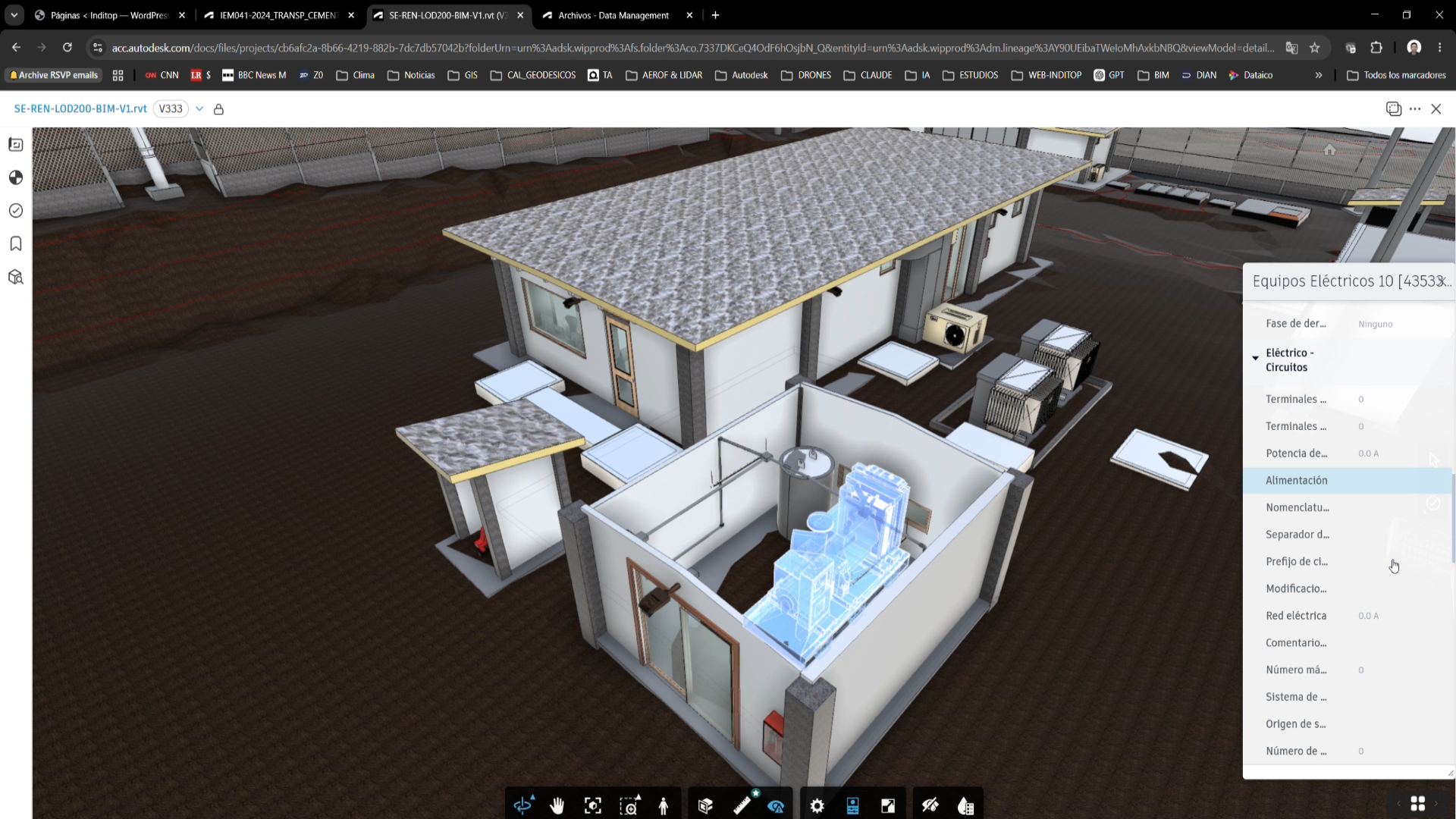Toggle full screen viewer mode
Image resolution: width=1456 pixels, height=819 pixels.
point(888,805)
